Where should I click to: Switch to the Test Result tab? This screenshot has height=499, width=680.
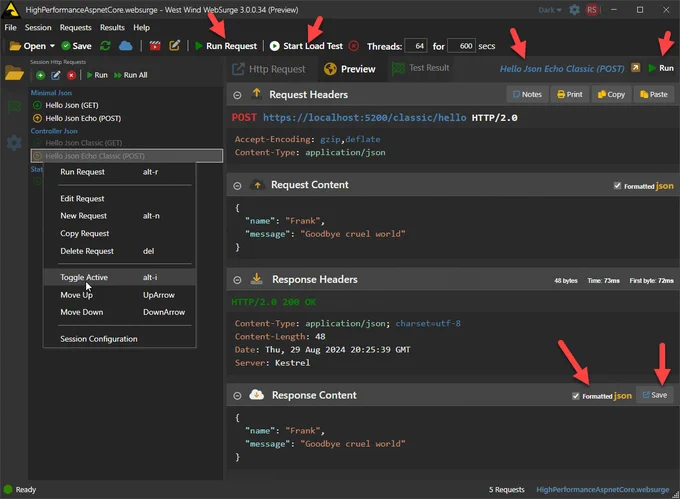coord(421,68)
